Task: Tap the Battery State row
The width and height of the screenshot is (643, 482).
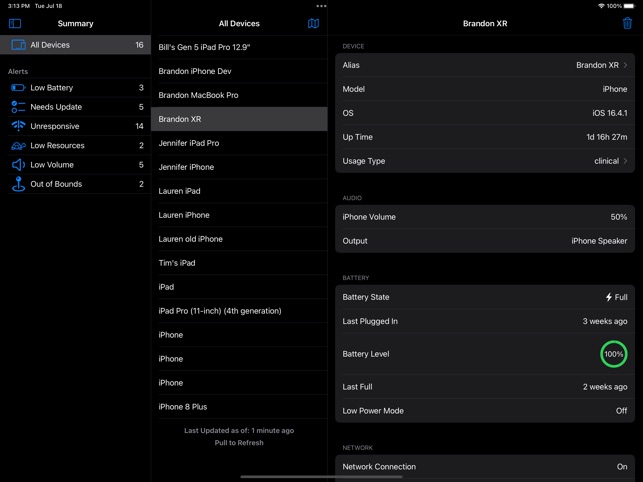Action: (x=485, y=297)
